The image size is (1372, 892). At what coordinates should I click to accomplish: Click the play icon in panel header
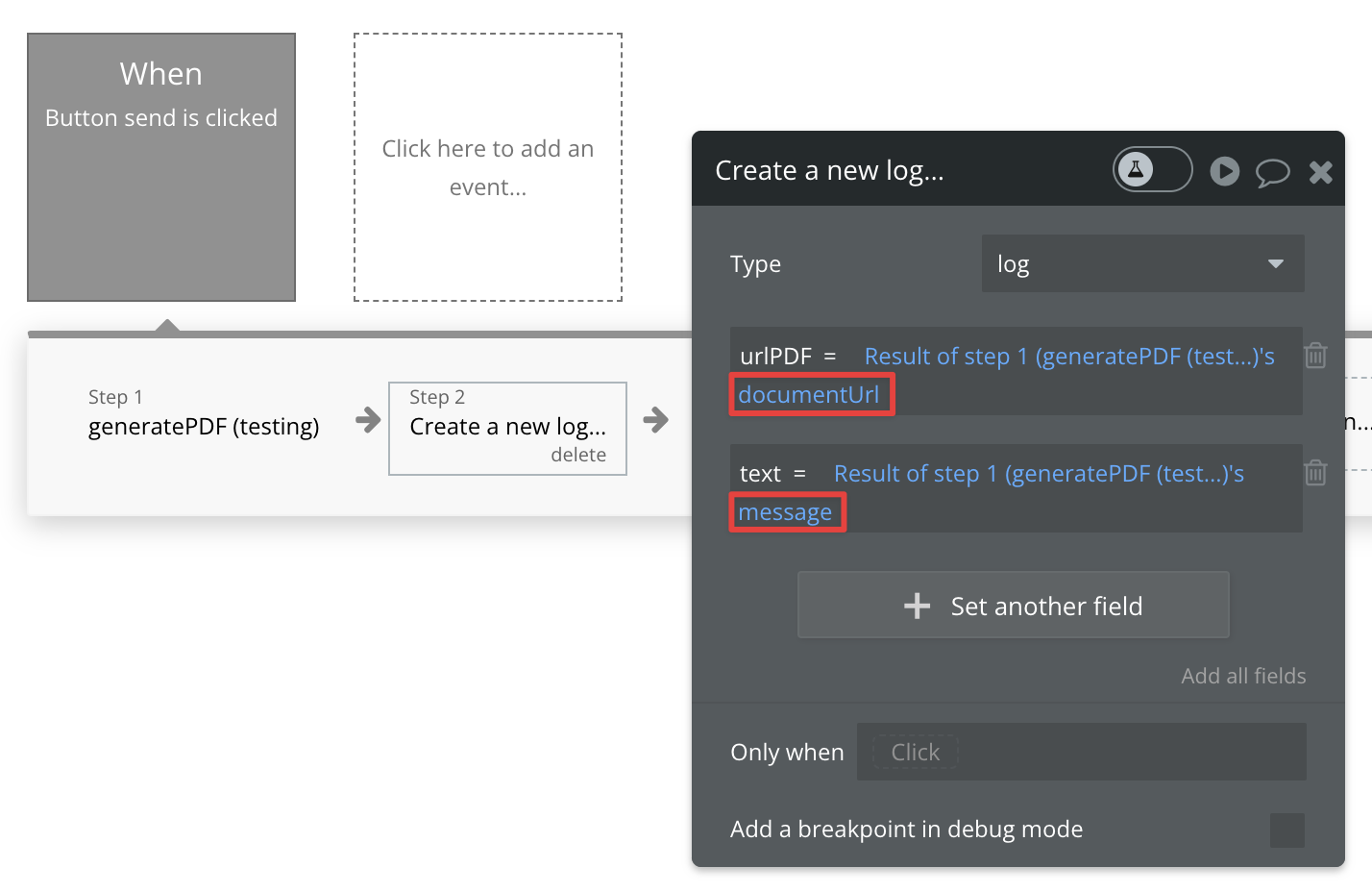(1224, 171)
